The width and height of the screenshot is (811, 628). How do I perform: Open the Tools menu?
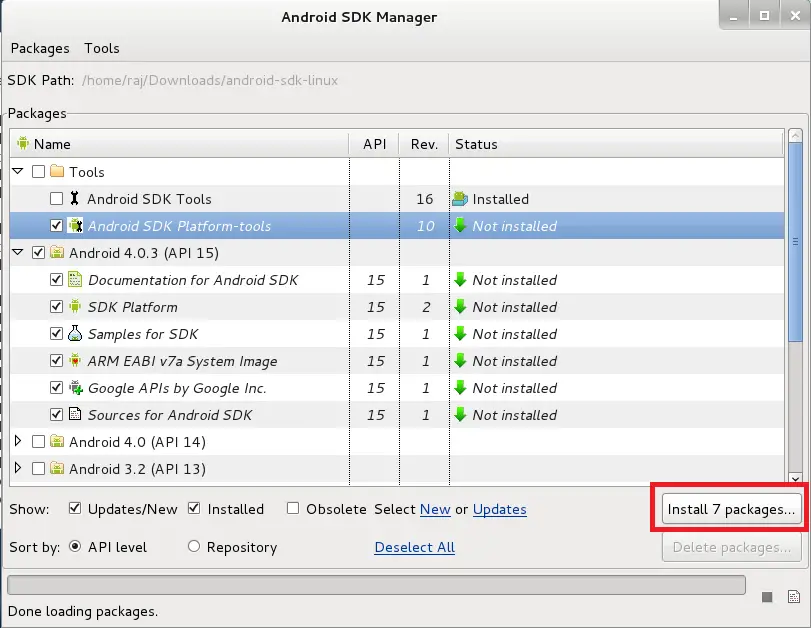click(102, 48)
